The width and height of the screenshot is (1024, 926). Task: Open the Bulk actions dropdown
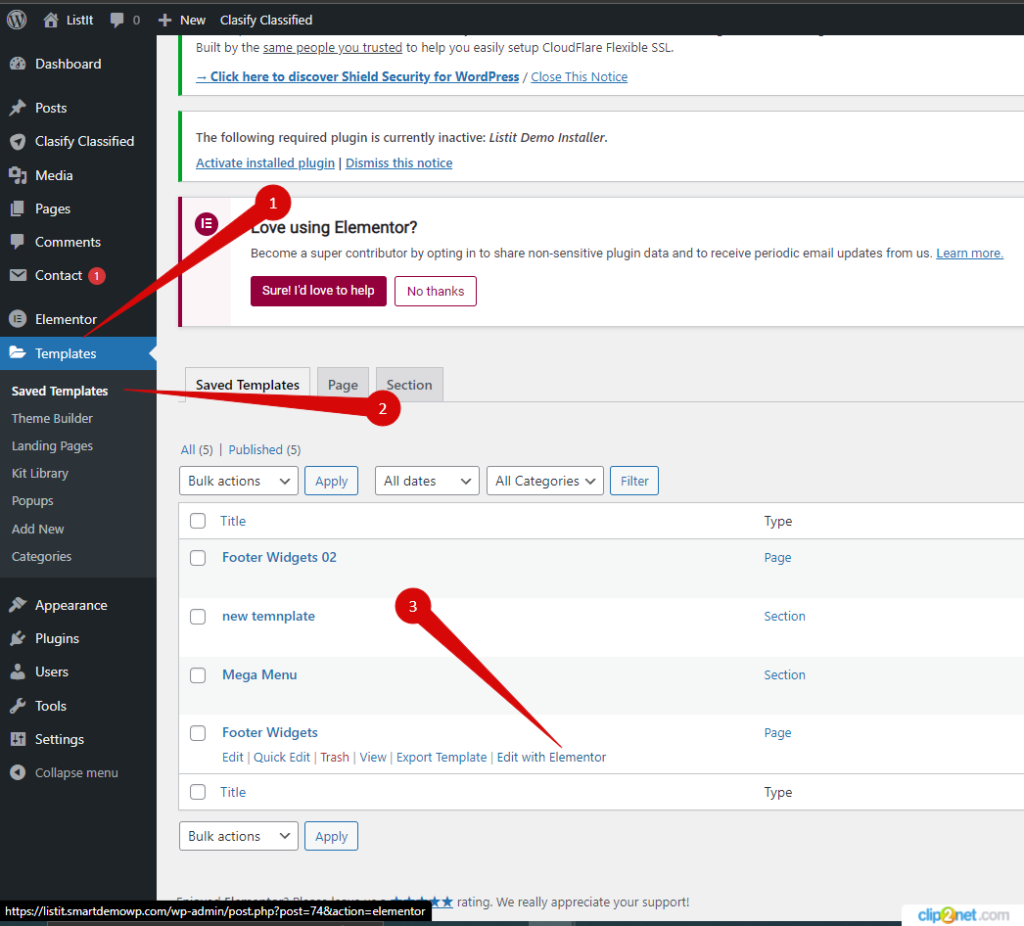pos(238,480)
